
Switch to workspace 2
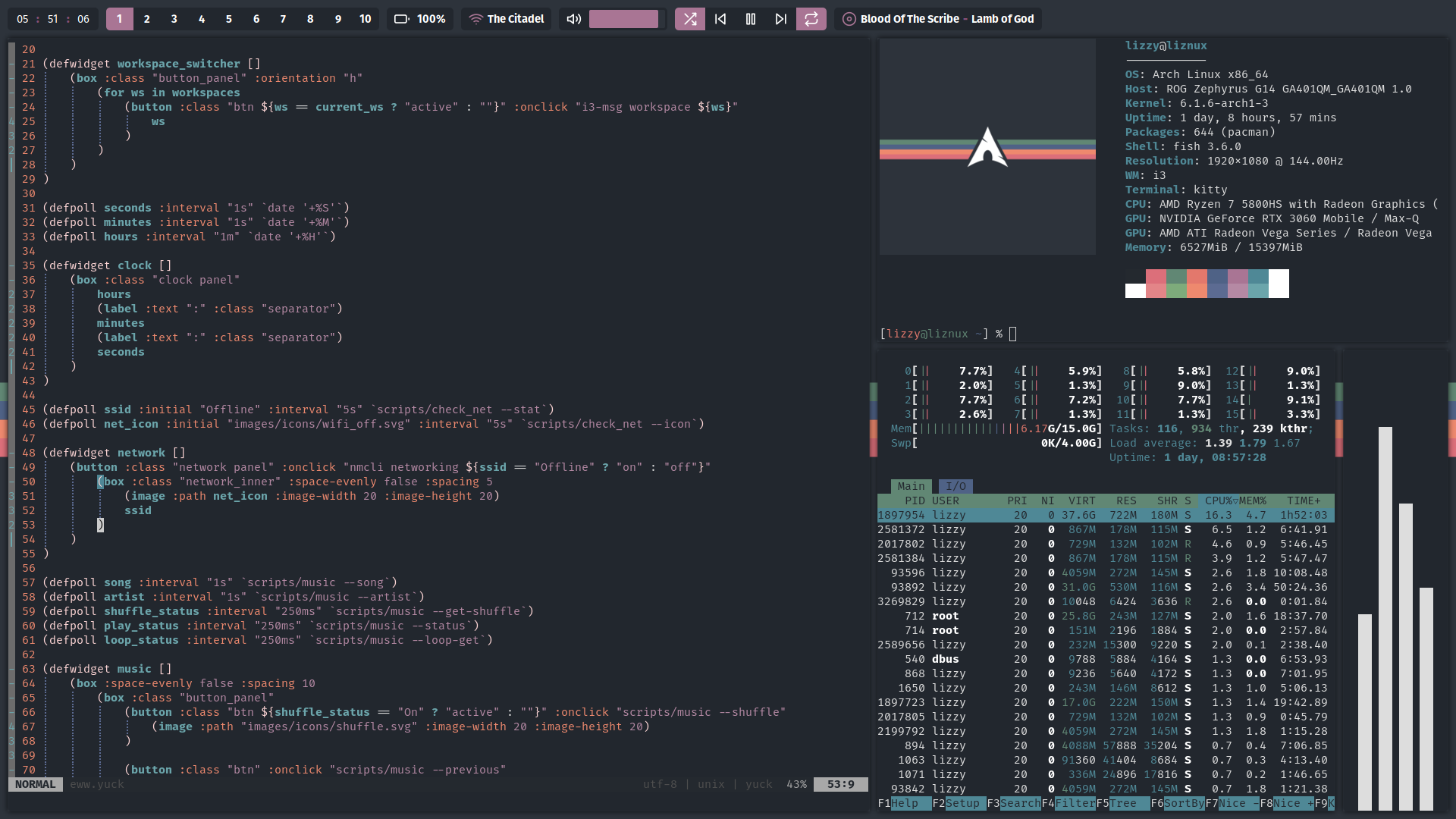[x=146, y=19]
